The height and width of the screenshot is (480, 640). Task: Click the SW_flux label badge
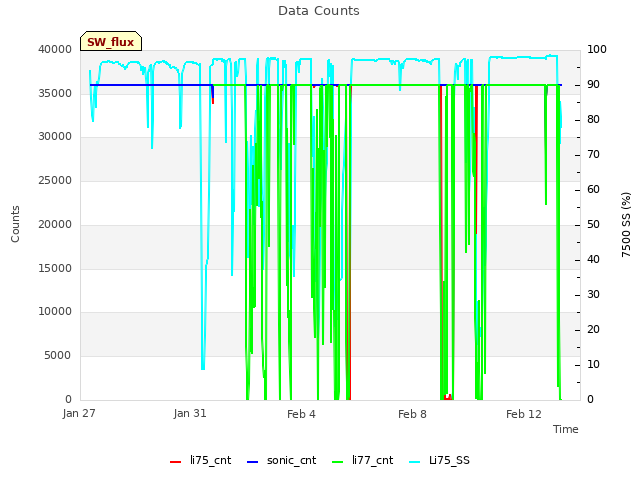pos(111,41)
